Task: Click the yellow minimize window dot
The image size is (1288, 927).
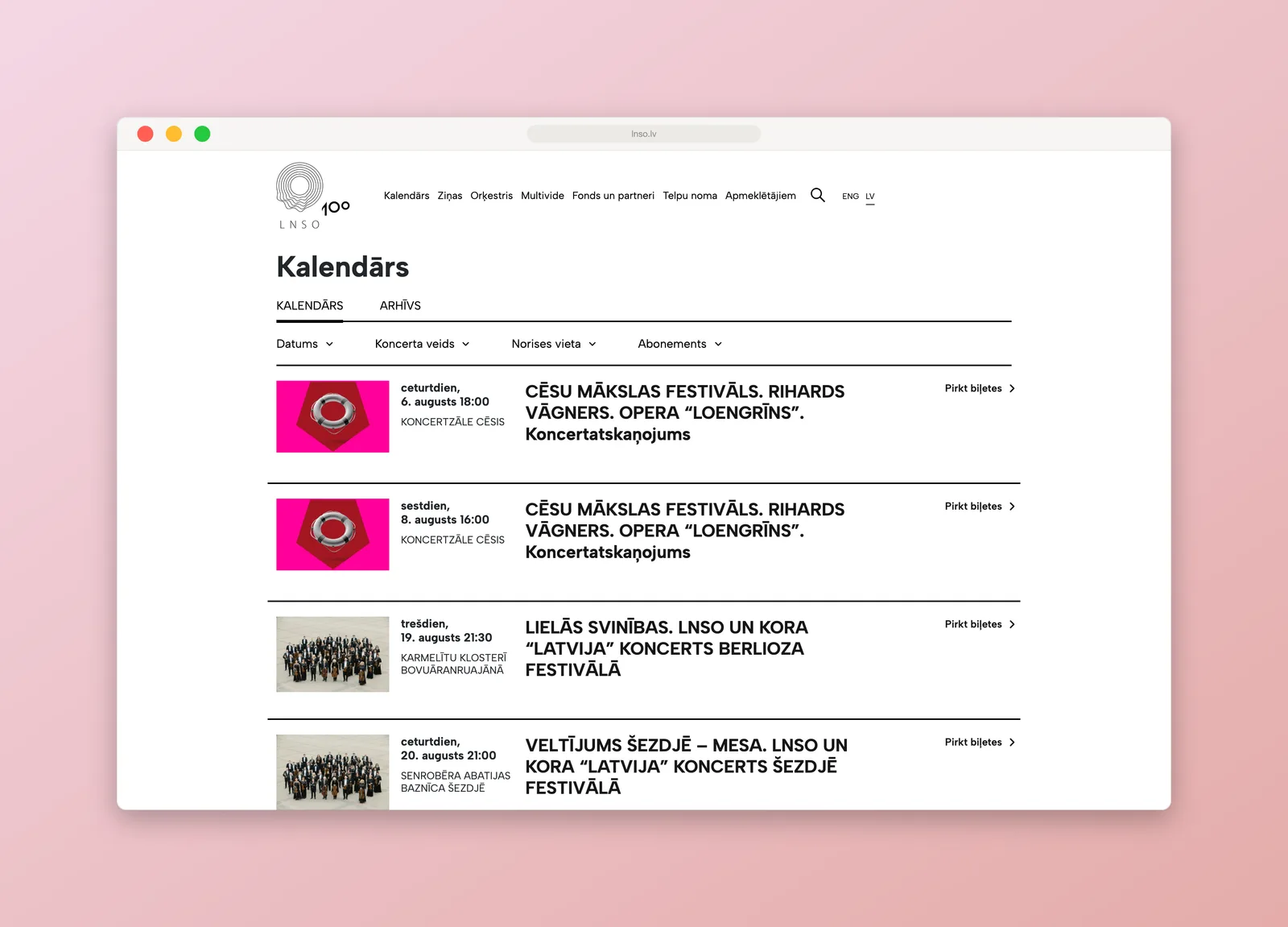Action: (174, 134)
